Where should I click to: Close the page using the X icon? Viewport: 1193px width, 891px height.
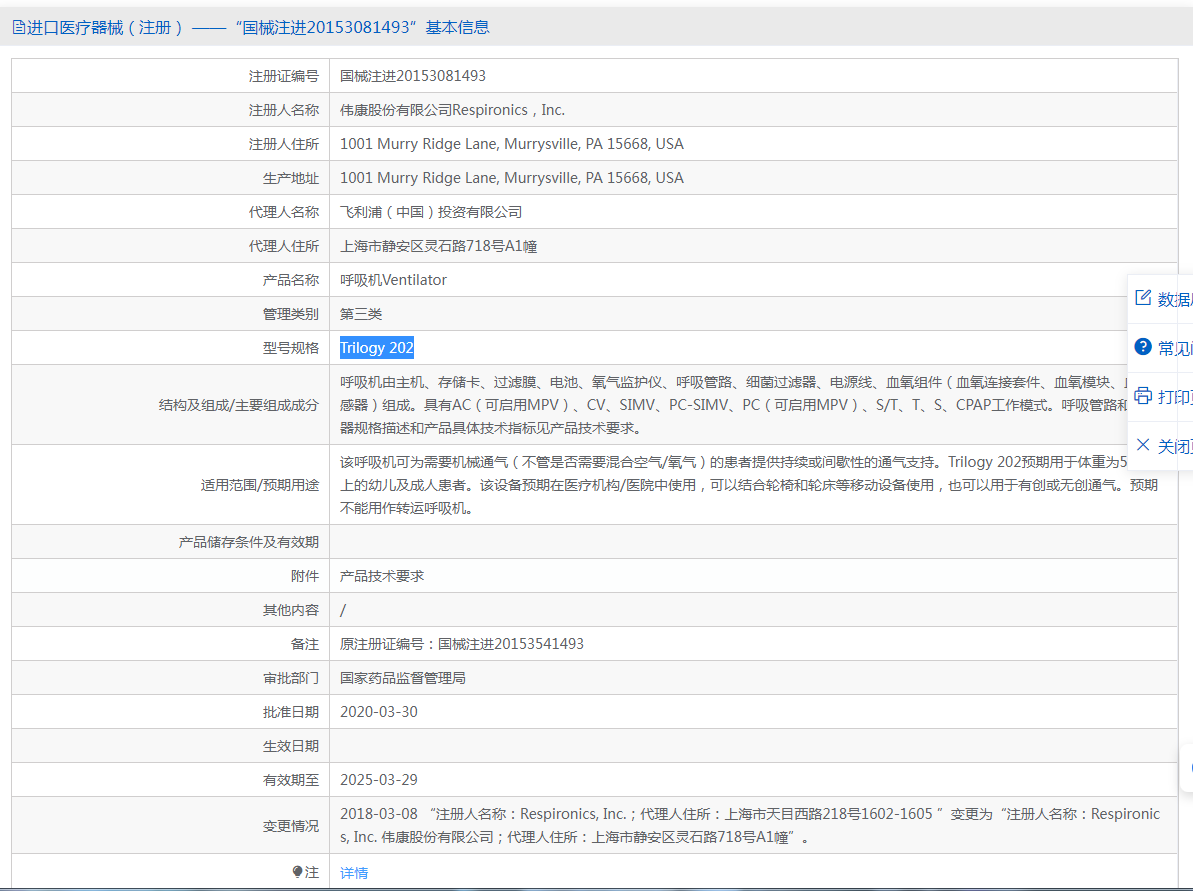coord(1143,445)
